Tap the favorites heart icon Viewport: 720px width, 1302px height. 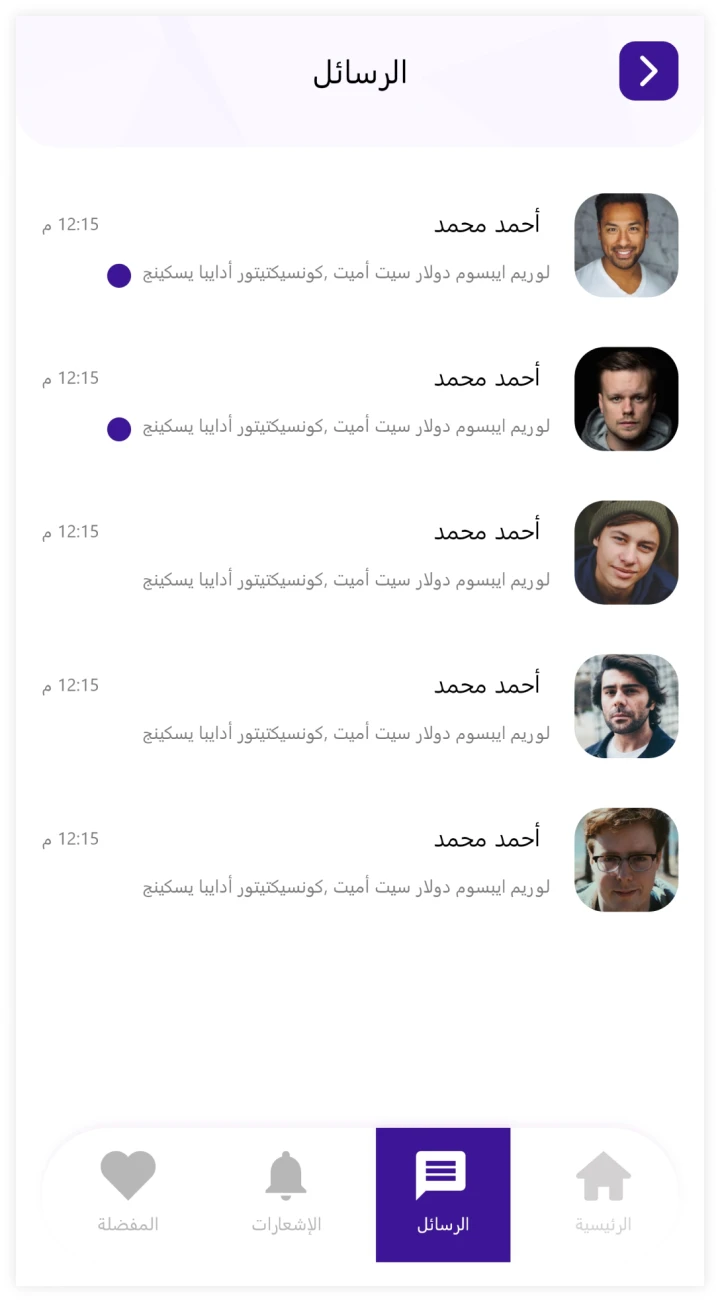(128, 1175)
